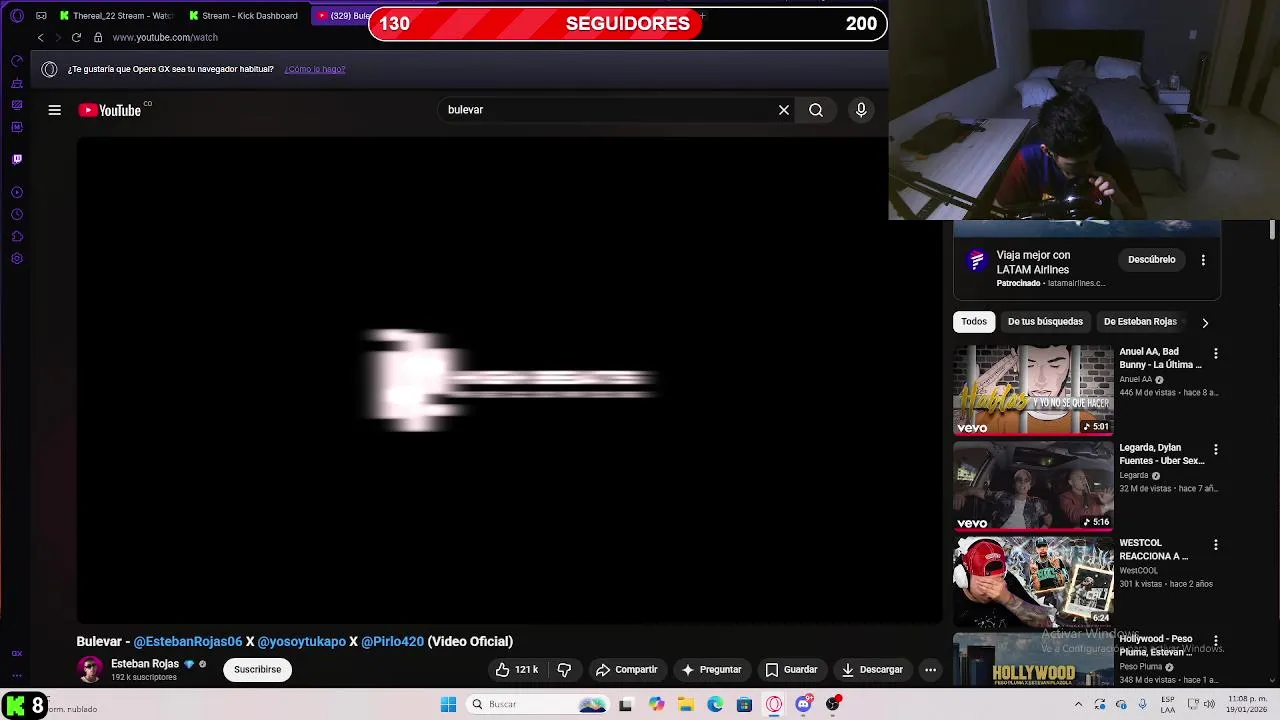The height and width of the screenshot is (720, 1280).
Task: Switch to Thereal_22 Stream tab
Action: click(116, 16)
